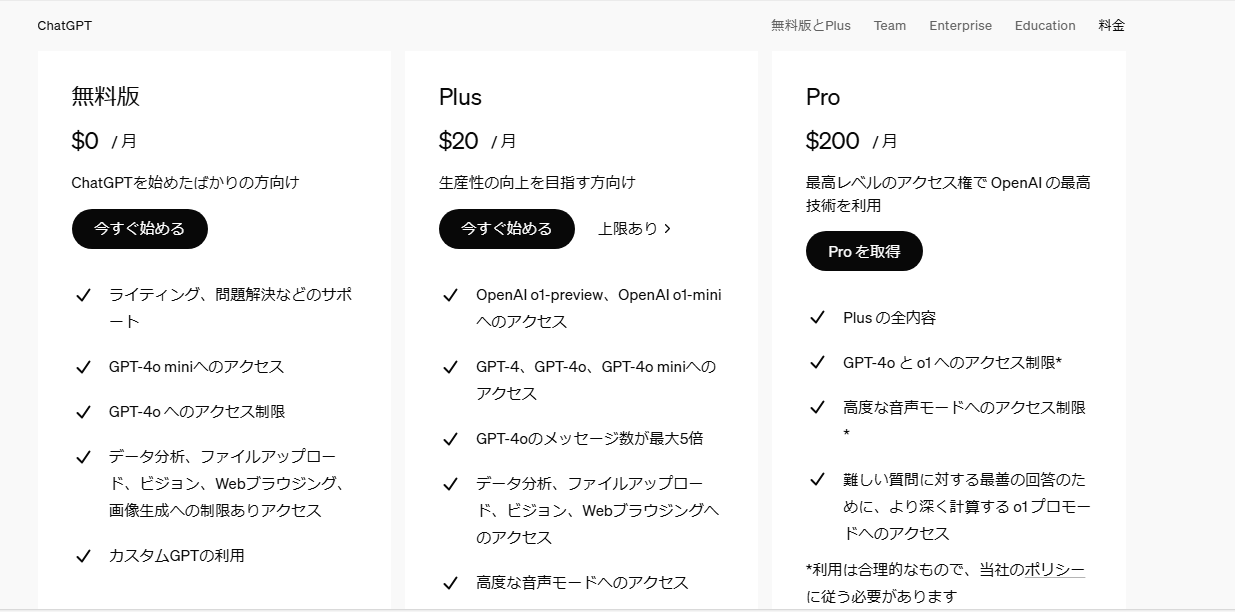
Task: Expand the 上限あり details
Action: pos(634,228)
